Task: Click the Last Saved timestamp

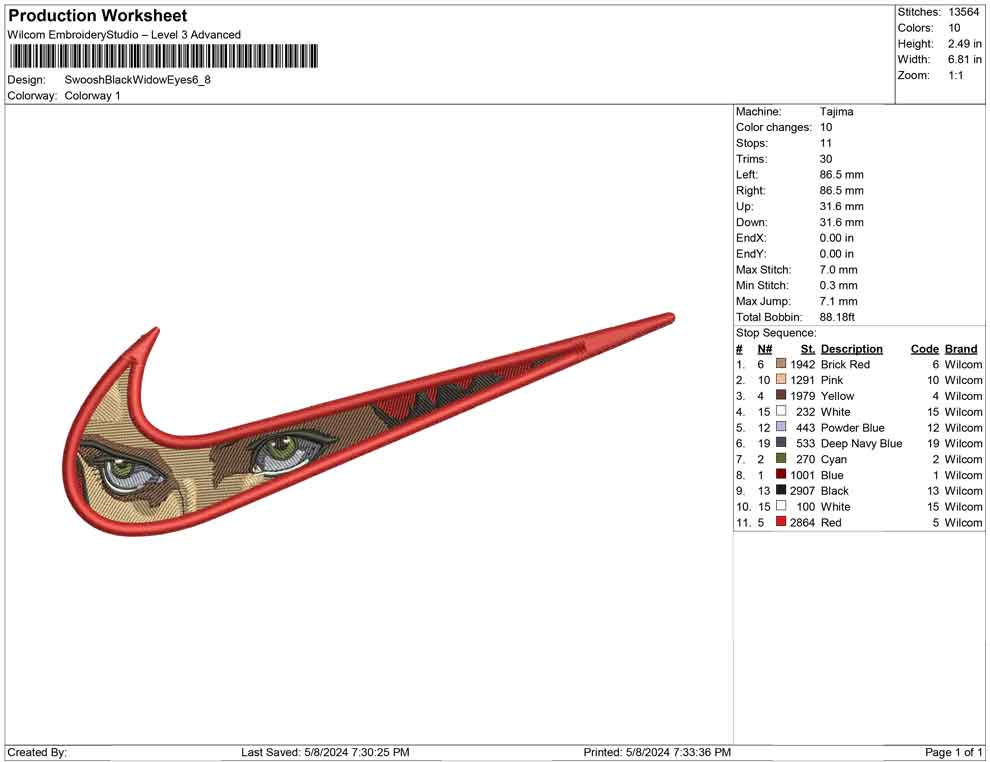Action: [325, 752]
